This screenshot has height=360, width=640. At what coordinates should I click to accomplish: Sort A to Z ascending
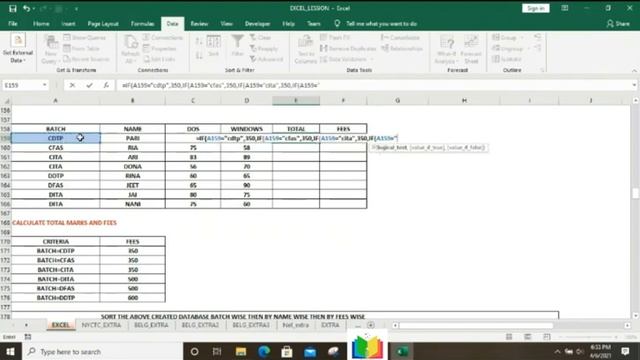(199, 42)
